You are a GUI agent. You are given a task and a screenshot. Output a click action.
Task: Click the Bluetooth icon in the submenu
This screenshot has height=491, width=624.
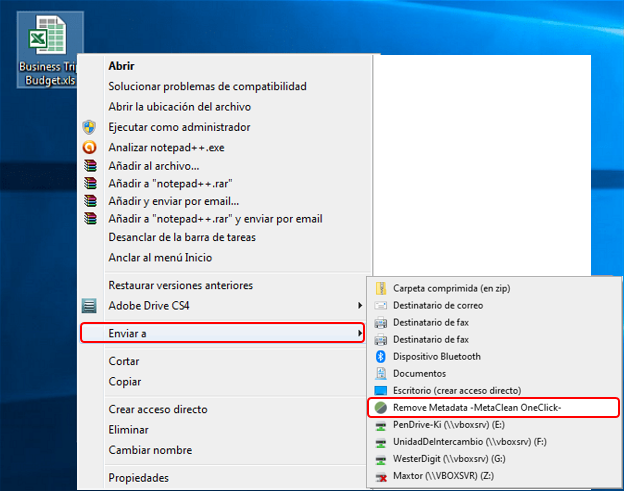pos(380,356)
